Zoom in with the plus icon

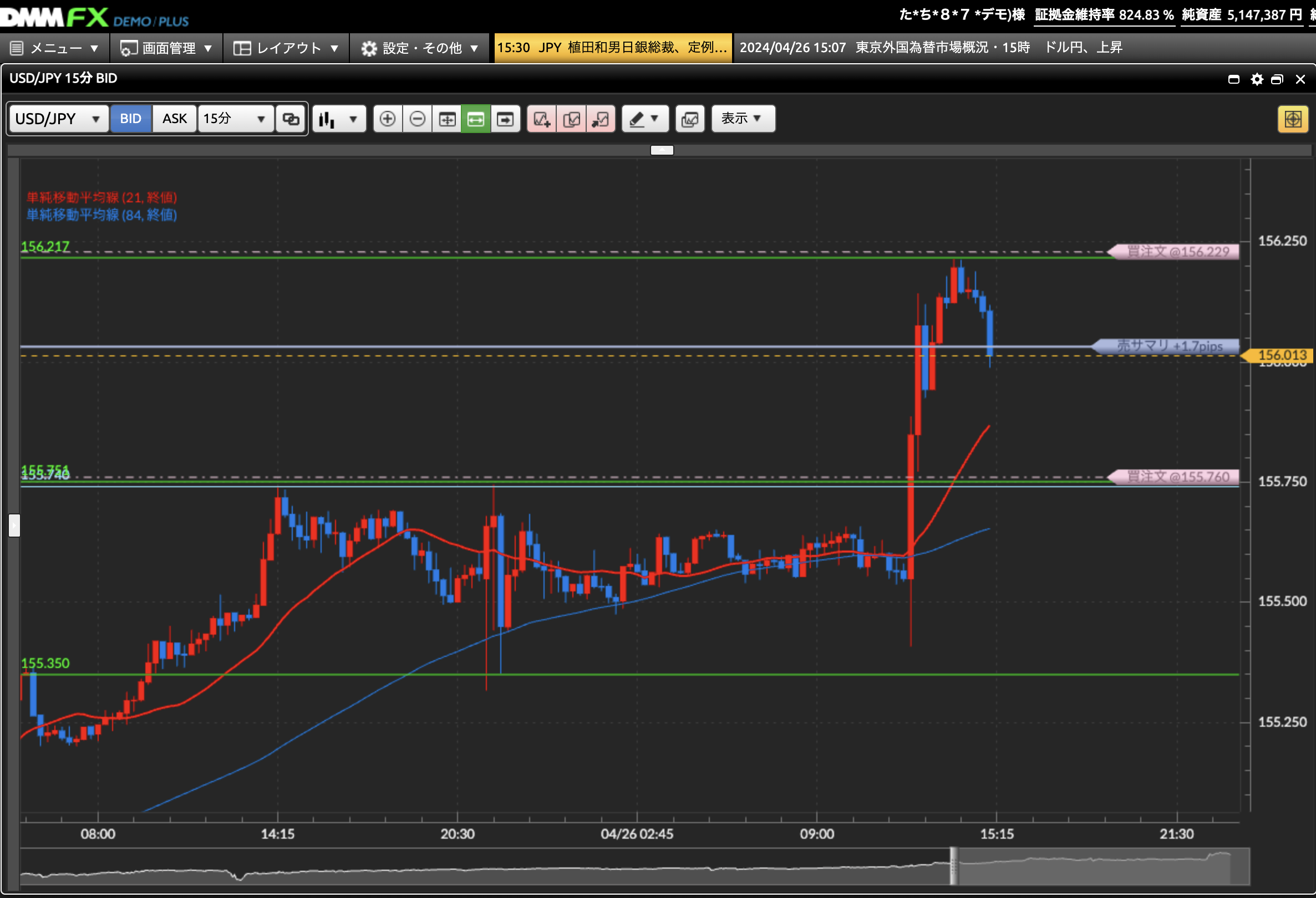388,119
